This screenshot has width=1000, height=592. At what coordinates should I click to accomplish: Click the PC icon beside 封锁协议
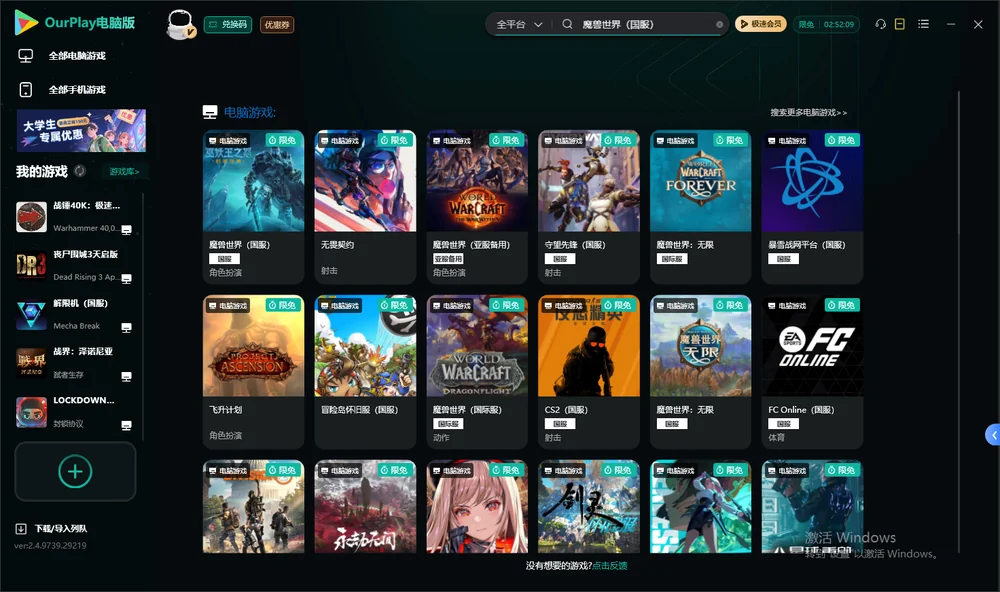(127, 426)
